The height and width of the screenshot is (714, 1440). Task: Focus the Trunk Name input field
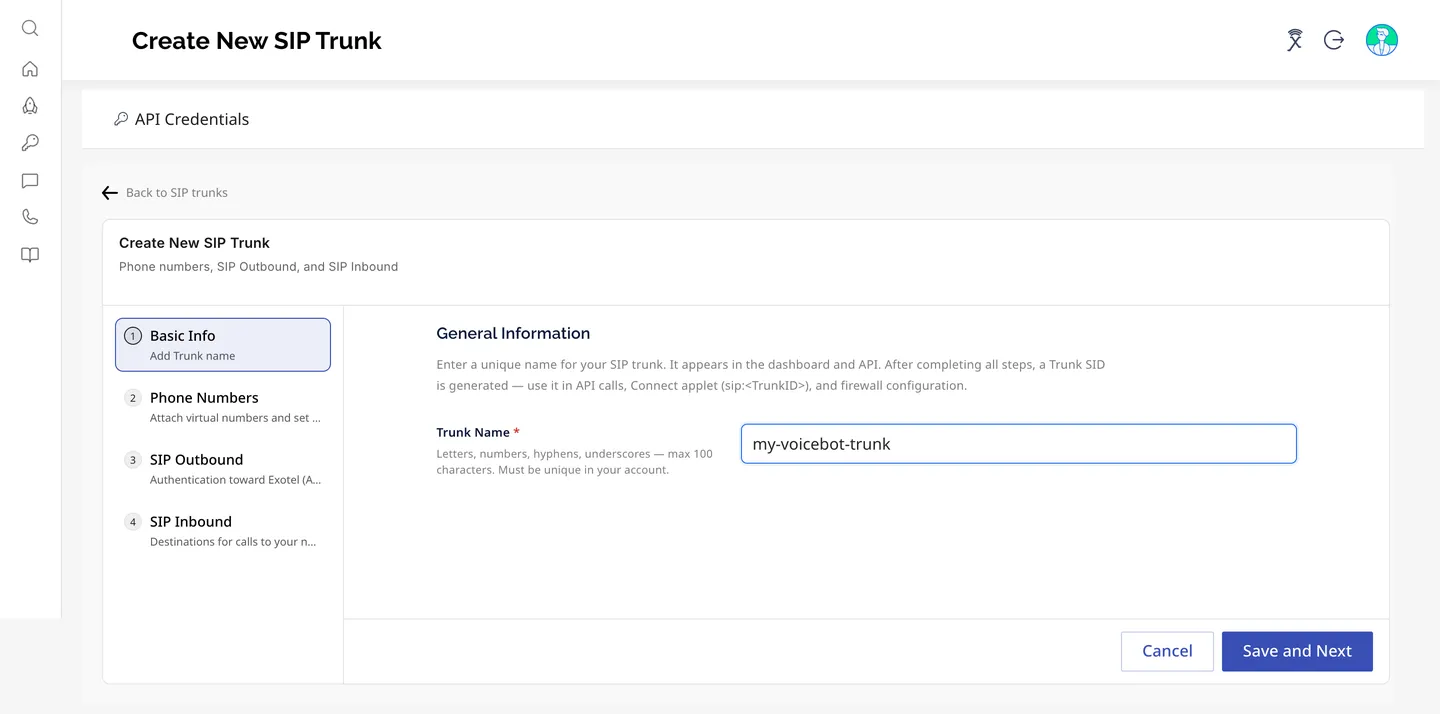click(x=1018, y=444)
